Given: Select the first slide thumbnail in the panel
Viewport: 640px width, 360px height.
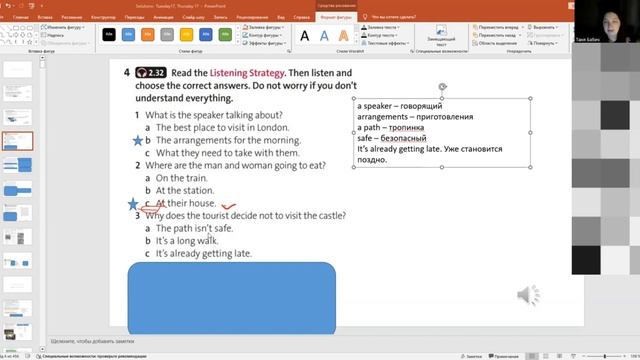Looking at the screenshot, I should pyautogui.click(x=18, y=69).
